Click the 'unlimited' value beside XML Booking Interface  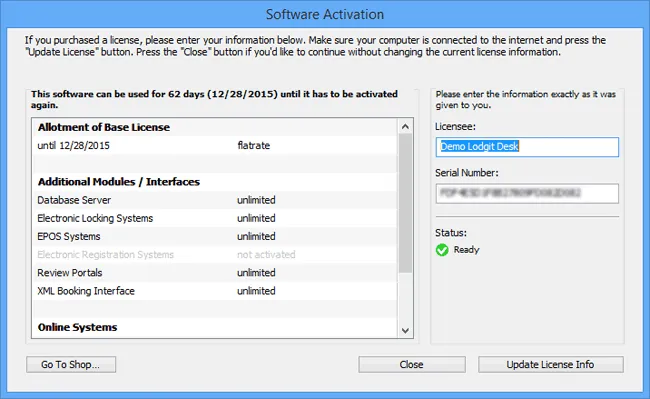click(256, 291)
